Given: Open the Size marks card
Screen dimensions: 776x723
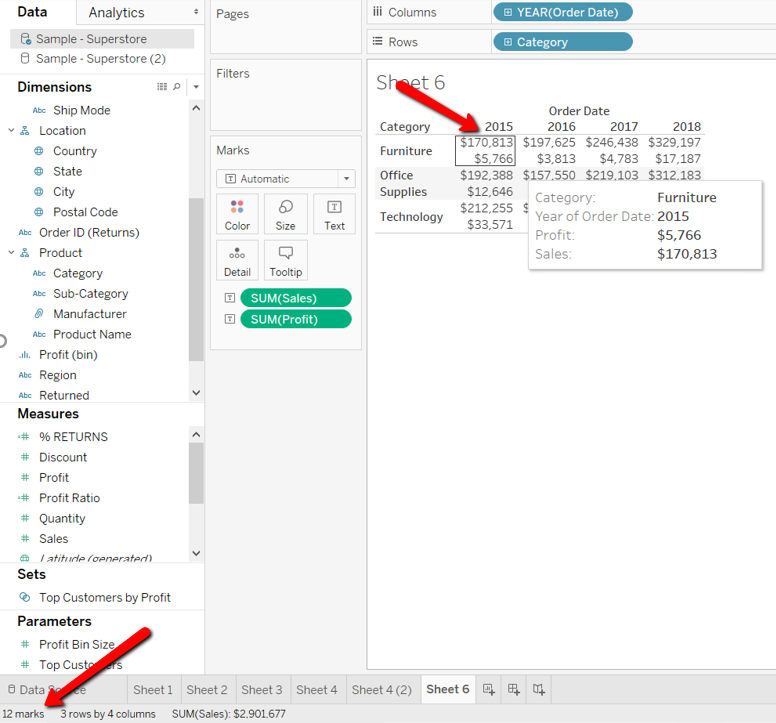Looking at the screenshot, I should (286, 214).
